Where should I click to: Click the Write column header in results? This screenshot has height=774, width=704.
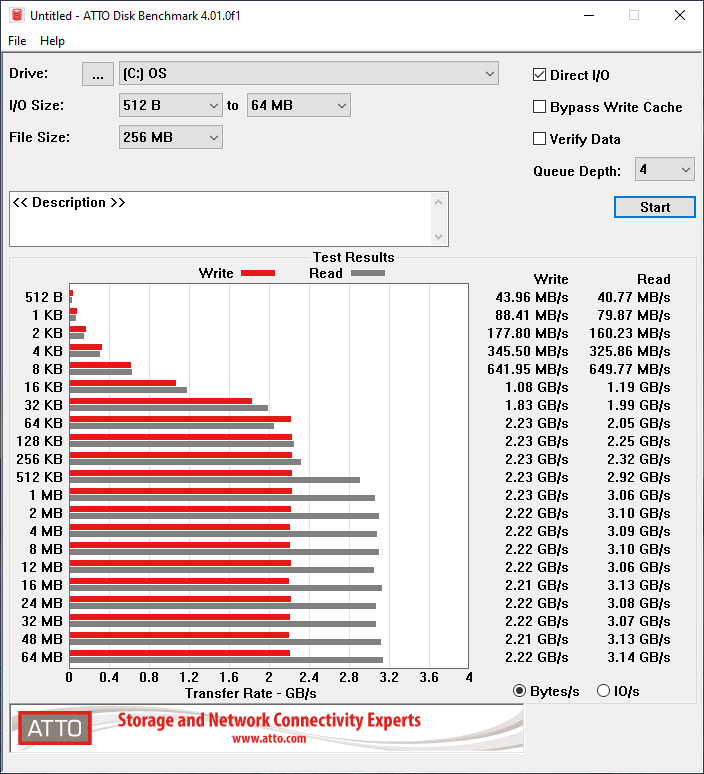tap(551, 279)
